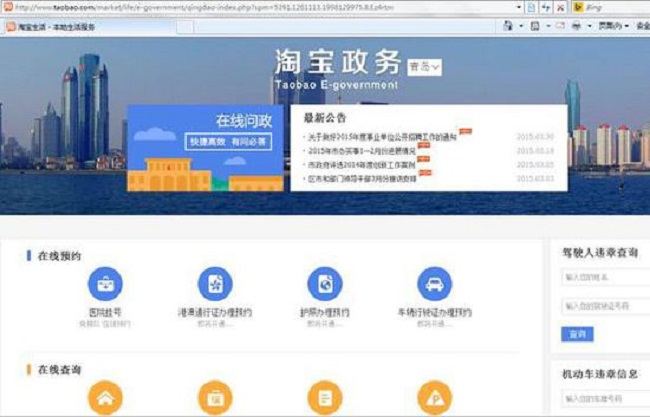The image size is (650, 417).
Task: Expand the address bar history dropdown arrow
Action: 519,7
